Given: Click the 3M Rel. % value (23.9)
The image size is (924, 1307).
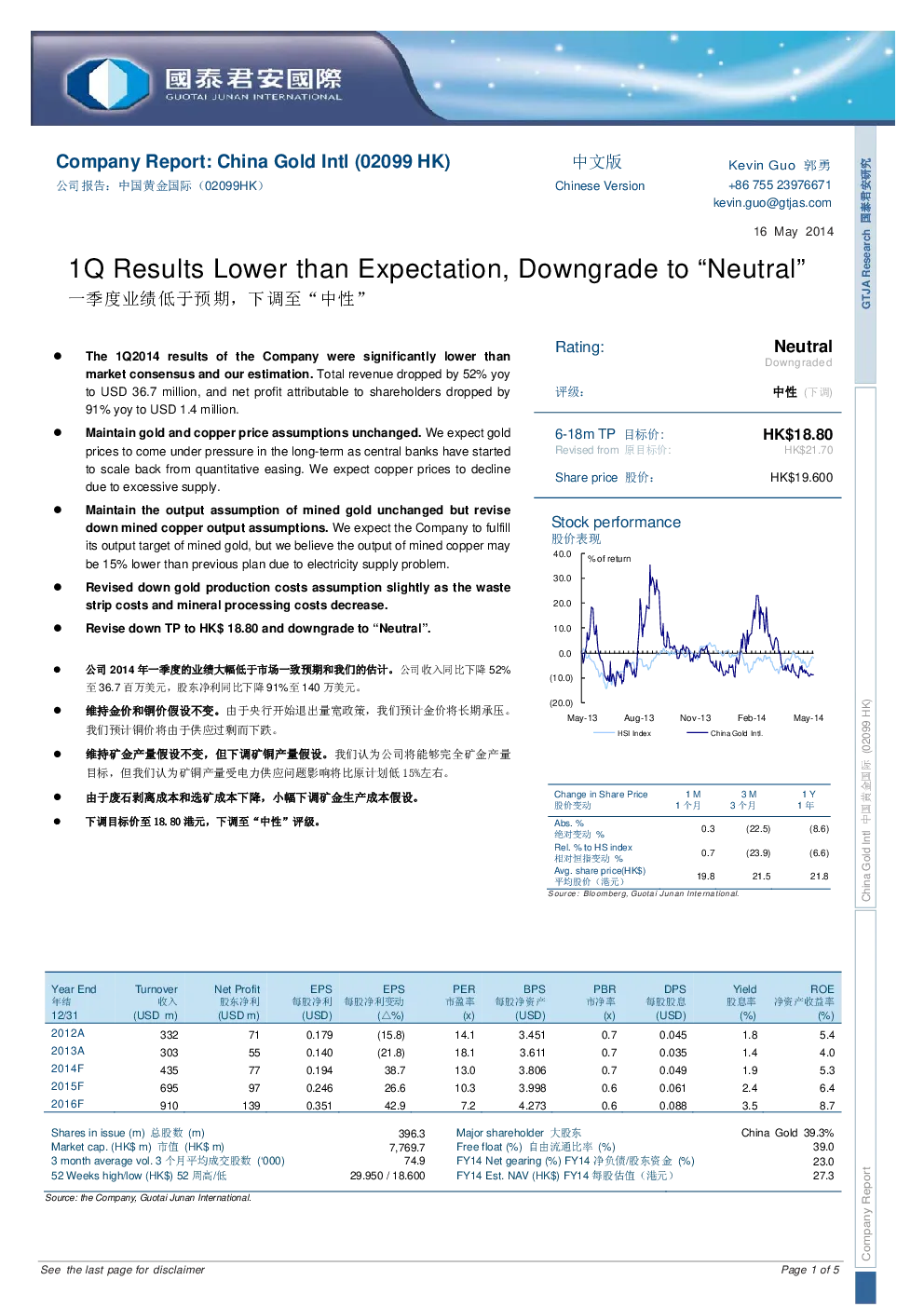Looking at the screenshot, I should pyautogui.click(x=757, y=852).
